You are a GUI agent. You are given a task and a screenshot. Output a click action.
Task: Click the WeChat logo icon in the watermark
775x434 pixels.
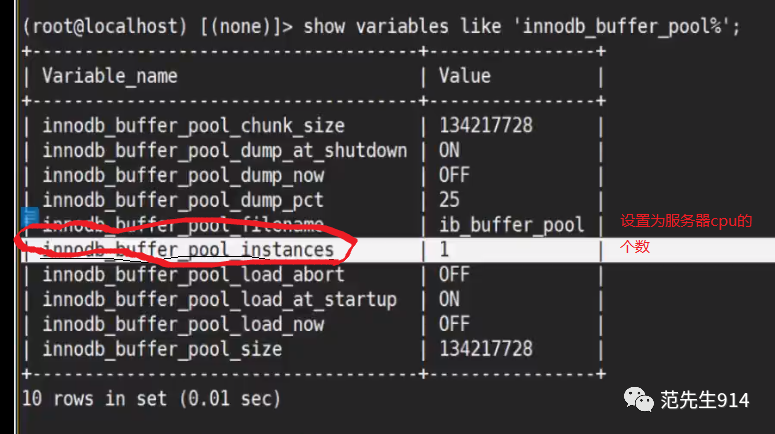click(x=638, y=399)
